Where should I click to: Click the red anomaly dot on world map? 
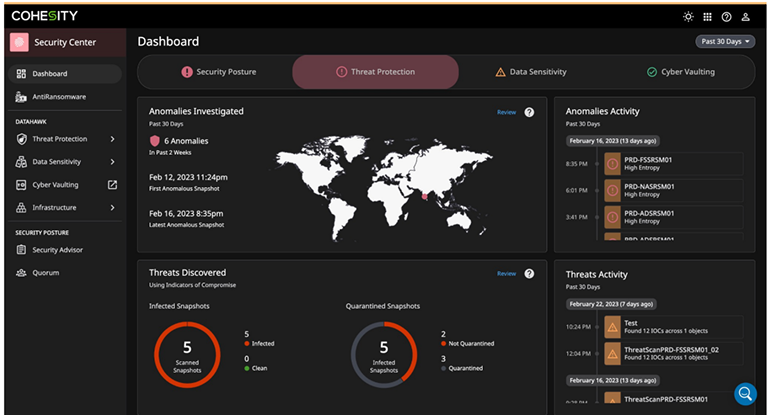pos(424,196)
